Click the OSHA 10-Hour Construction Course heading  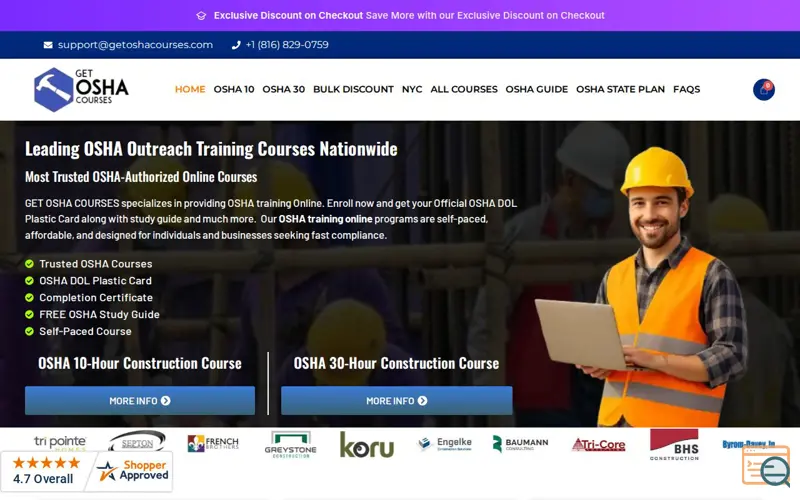(x=140, y=363)
